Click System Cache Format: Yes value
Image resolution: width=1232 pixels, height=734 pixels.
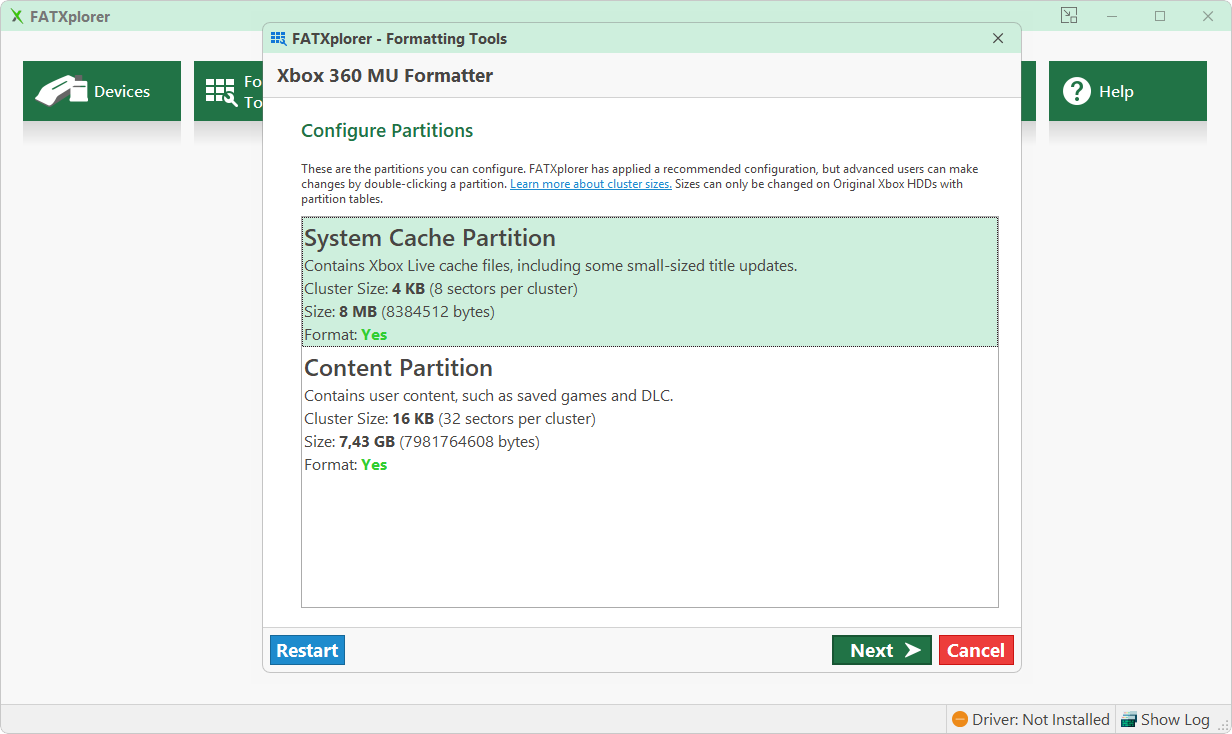tap(374, 335)
